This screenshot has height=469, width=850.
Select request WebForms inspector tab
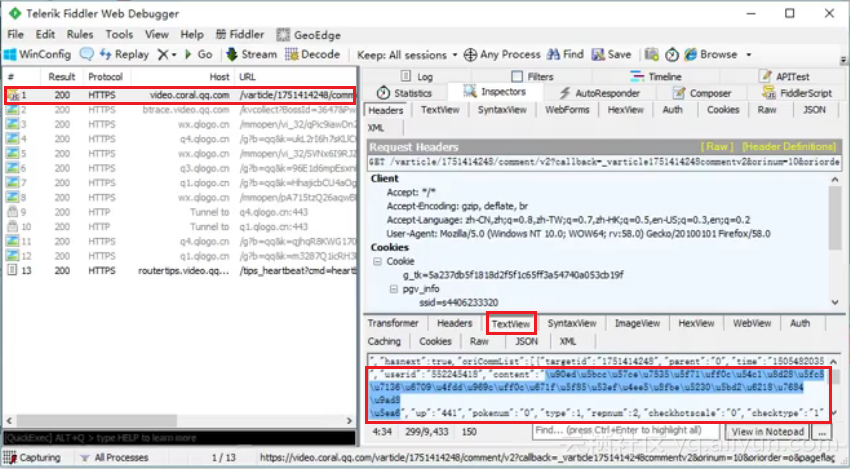coord(566,110)
